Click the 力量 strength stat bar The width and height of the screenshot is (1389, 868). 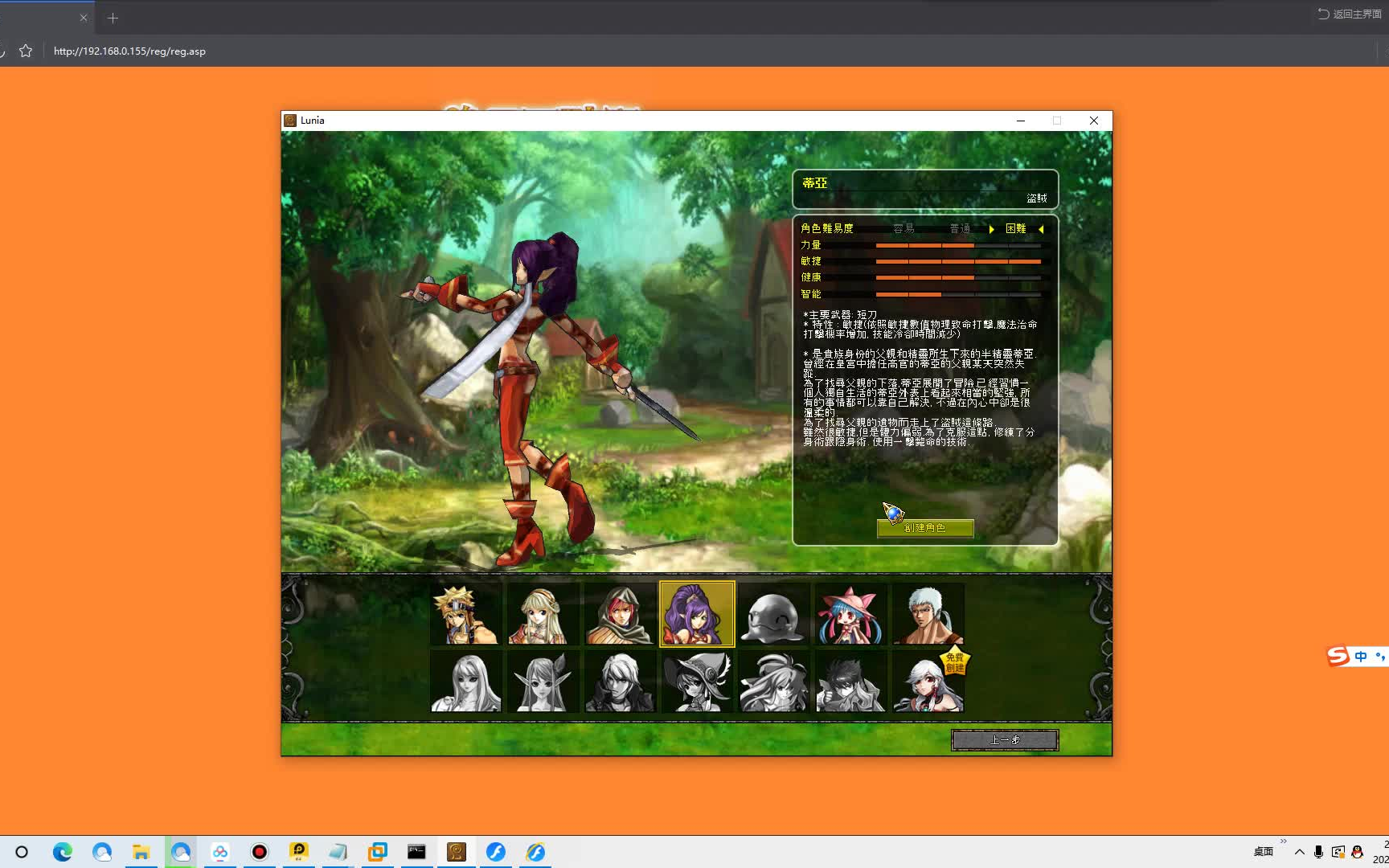(x=958, y=245)
